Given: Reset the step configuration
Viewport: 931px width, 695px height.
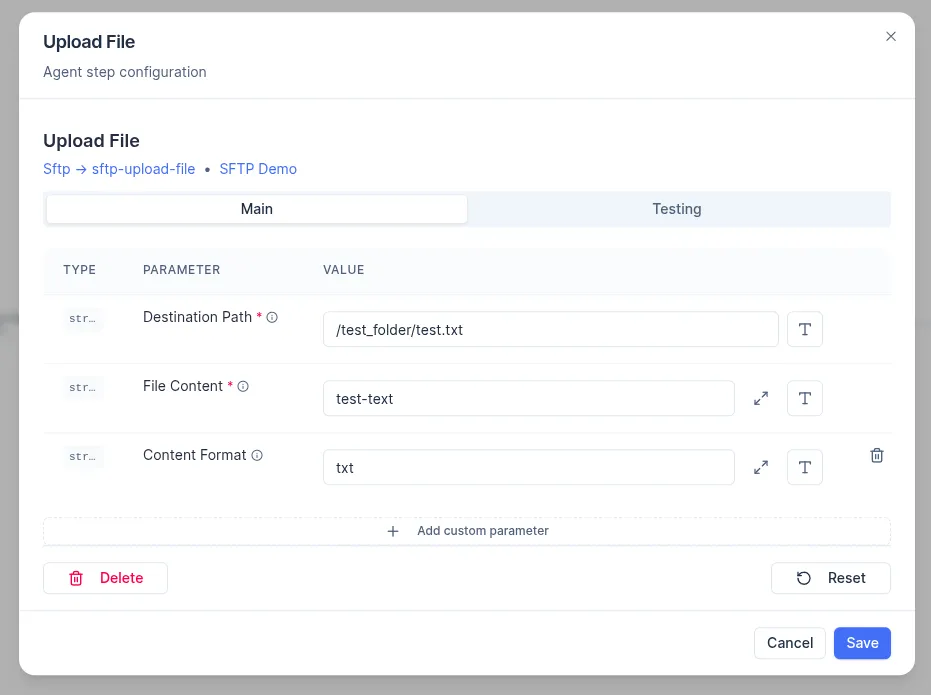Looking at the screenshot, I should click(x=831, y=578).
